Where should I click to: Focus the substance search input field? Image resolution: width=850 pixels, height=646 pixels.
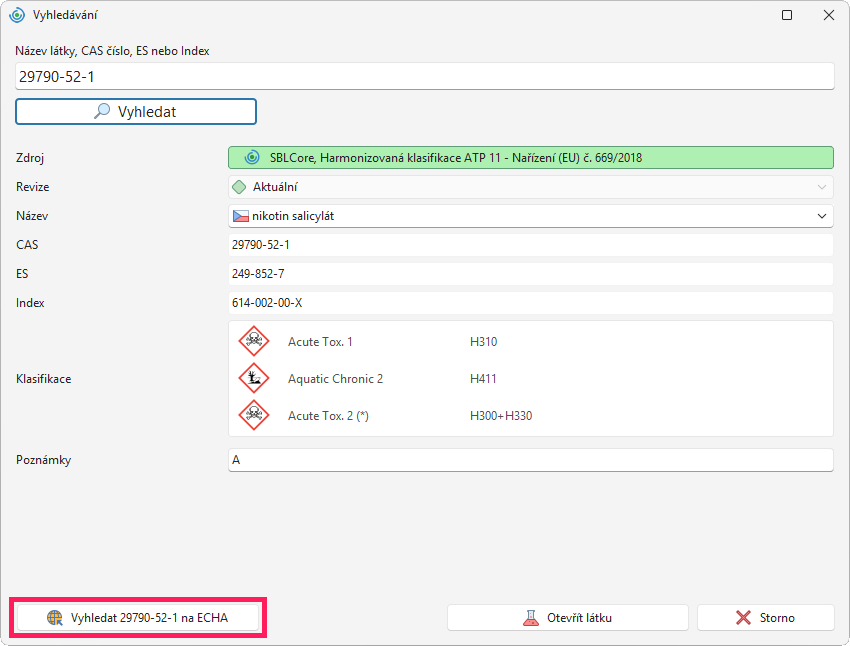pyautogui.click(x=424, y=76)
